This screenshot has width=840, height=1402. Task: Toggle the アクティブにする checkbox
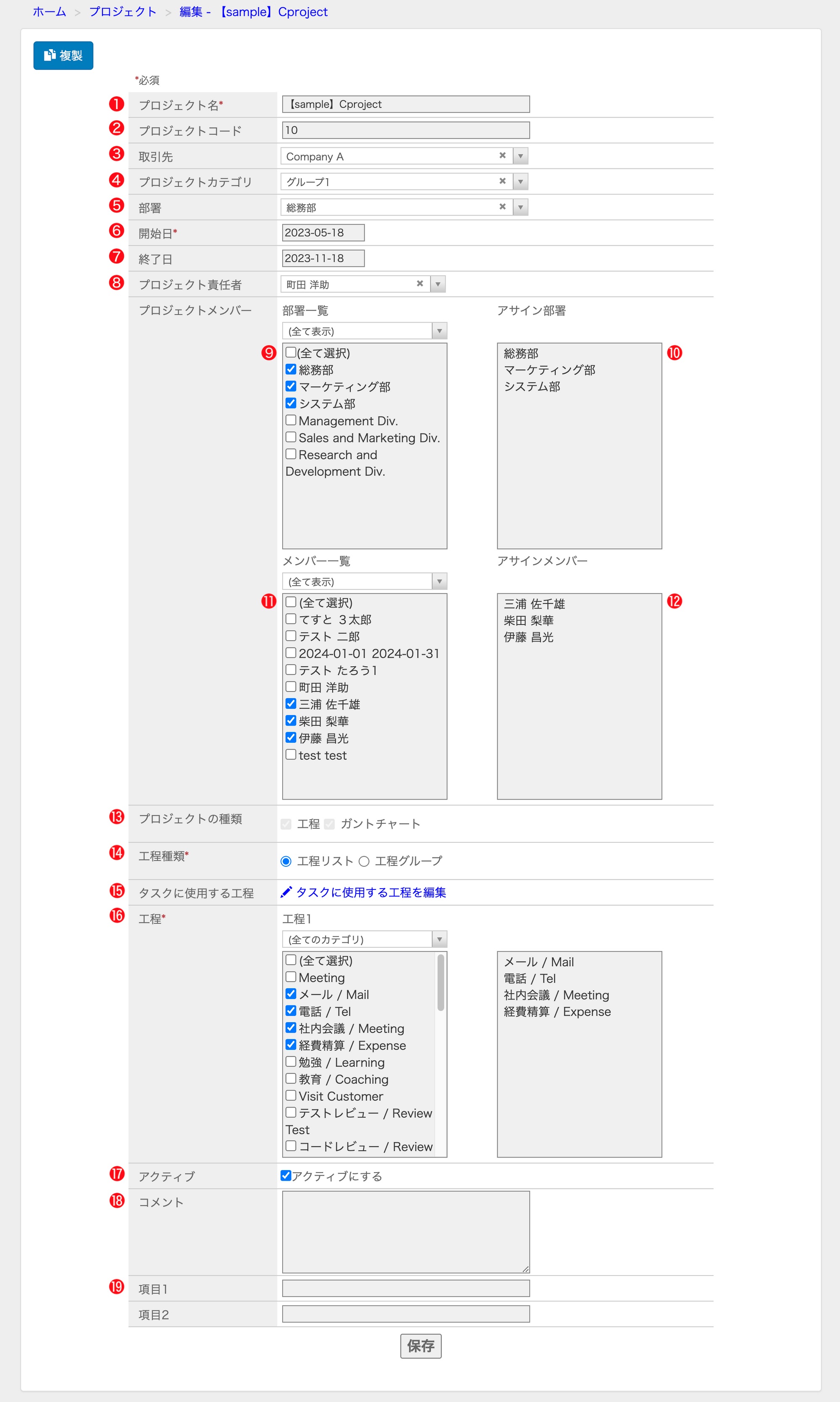click(286, 1176)
